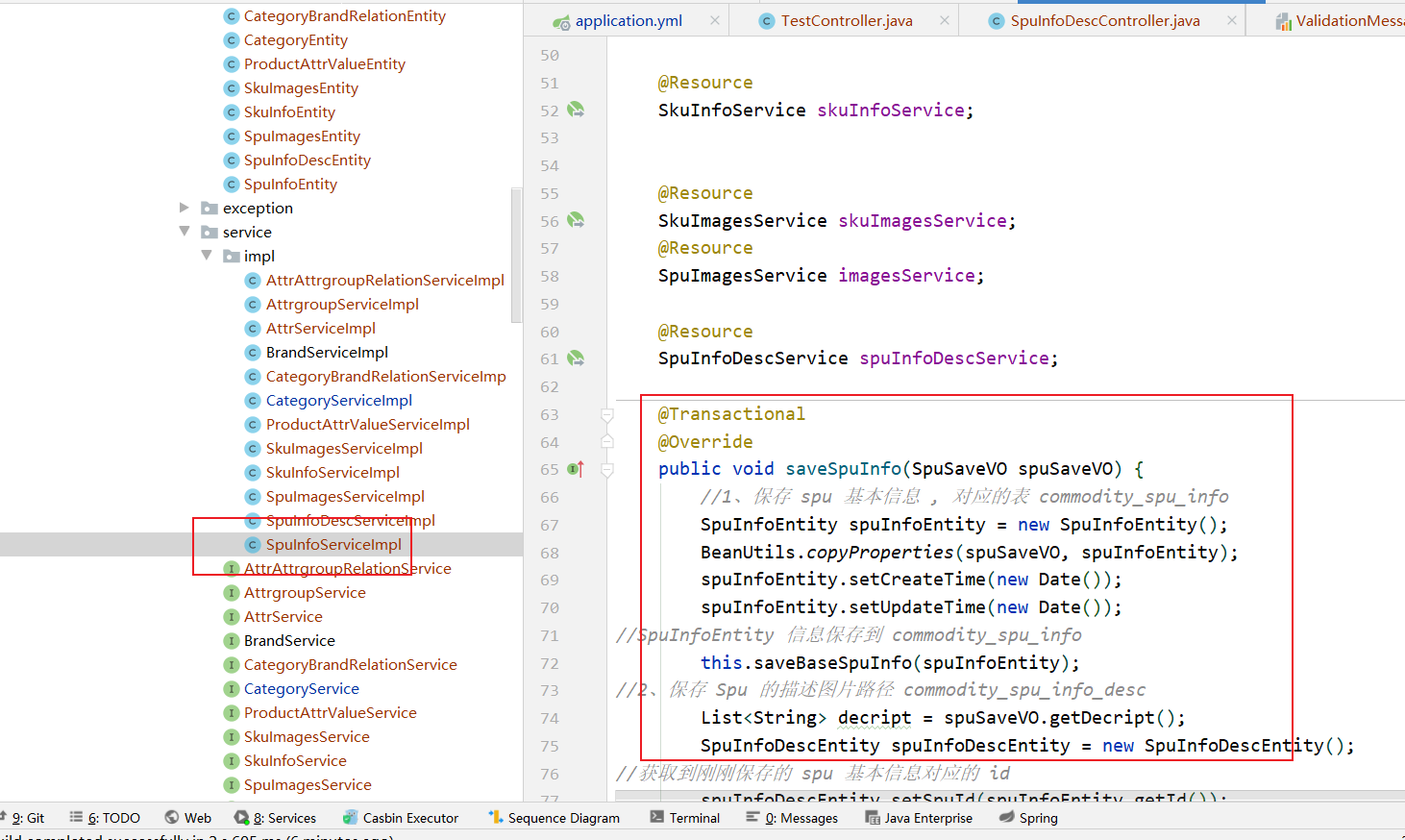The height and width of the screenshot is (840, 1405).
Task: Click the Spring bean gutter icon on line 61
Action: [x=576, y=358]
